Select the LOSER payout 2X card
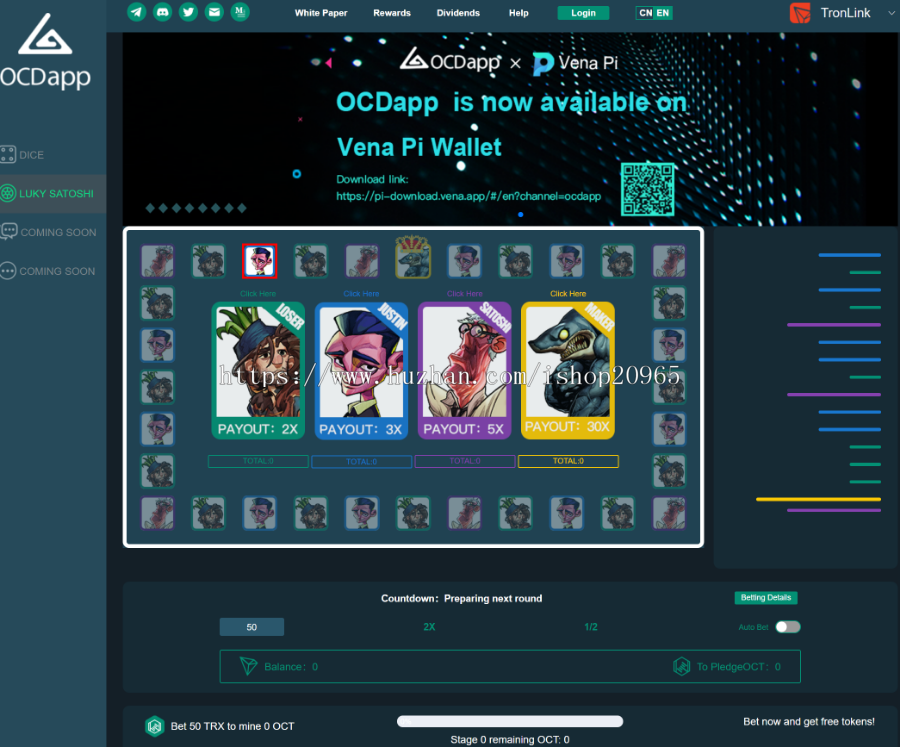This screenshot has width=900, height=747. 258,370
